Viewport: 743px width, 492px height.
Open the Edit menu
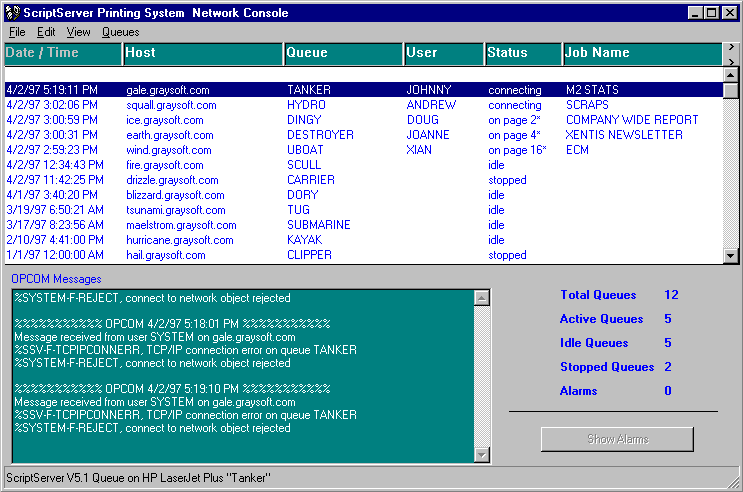click(x=46, y=32)
